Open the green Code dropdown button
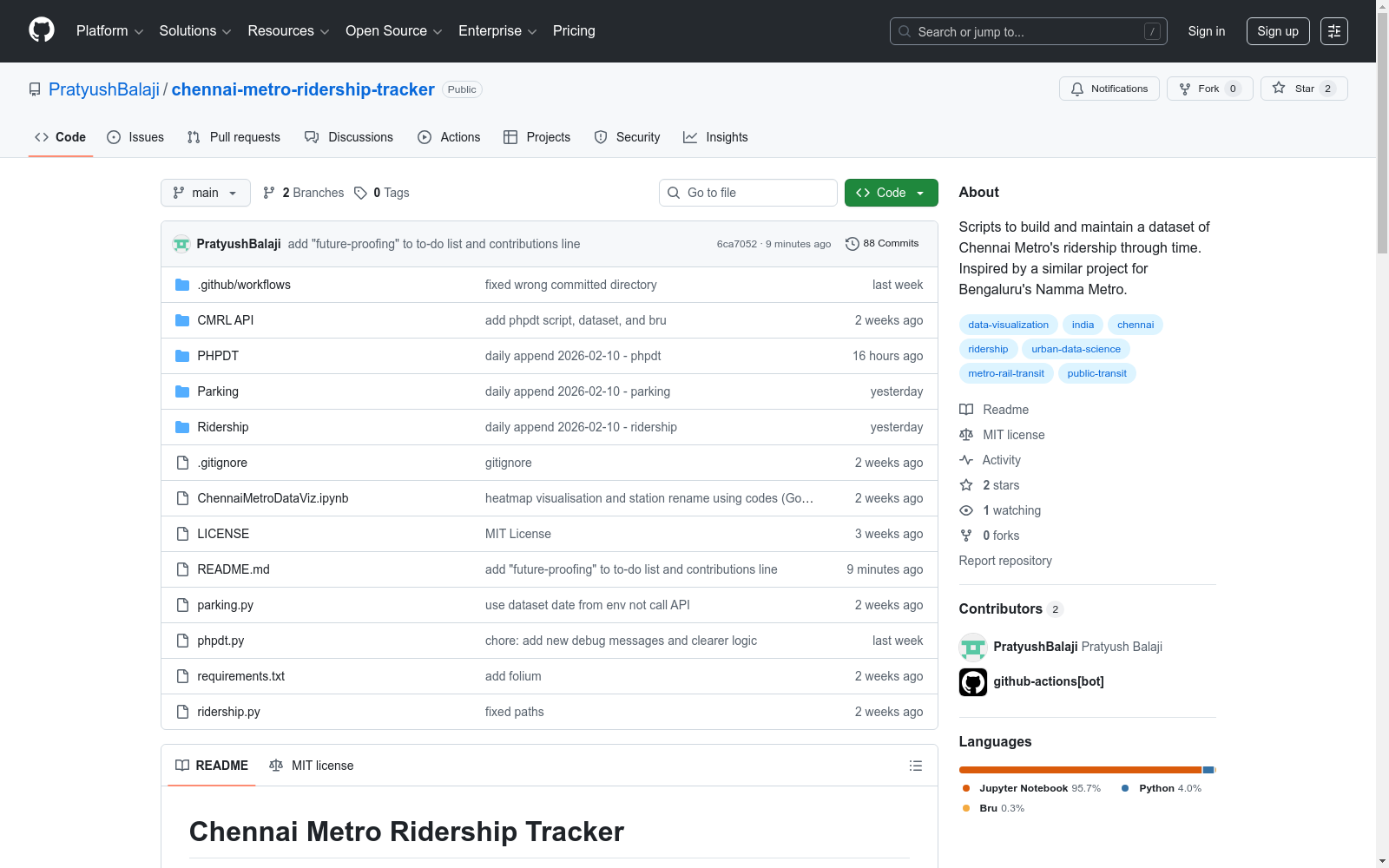The image size is (1389, 868). click(891, 193)
